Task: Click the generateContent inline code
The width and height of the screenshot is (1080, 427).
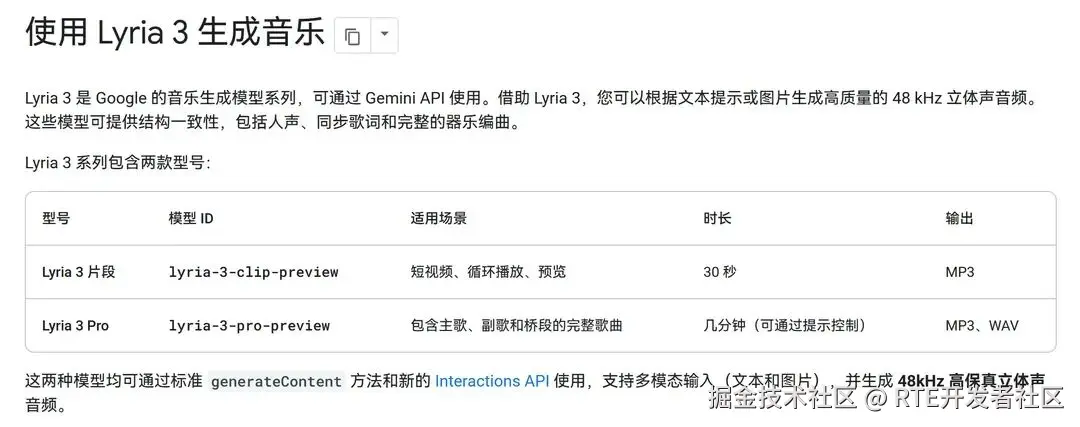Action: [276, 382]
